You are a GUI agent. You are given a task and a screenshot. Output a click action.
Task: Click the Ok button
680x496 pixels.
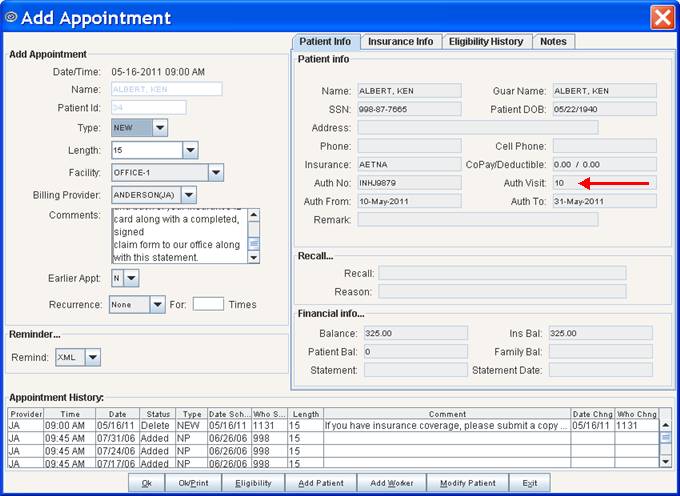[x=147, y=483]
